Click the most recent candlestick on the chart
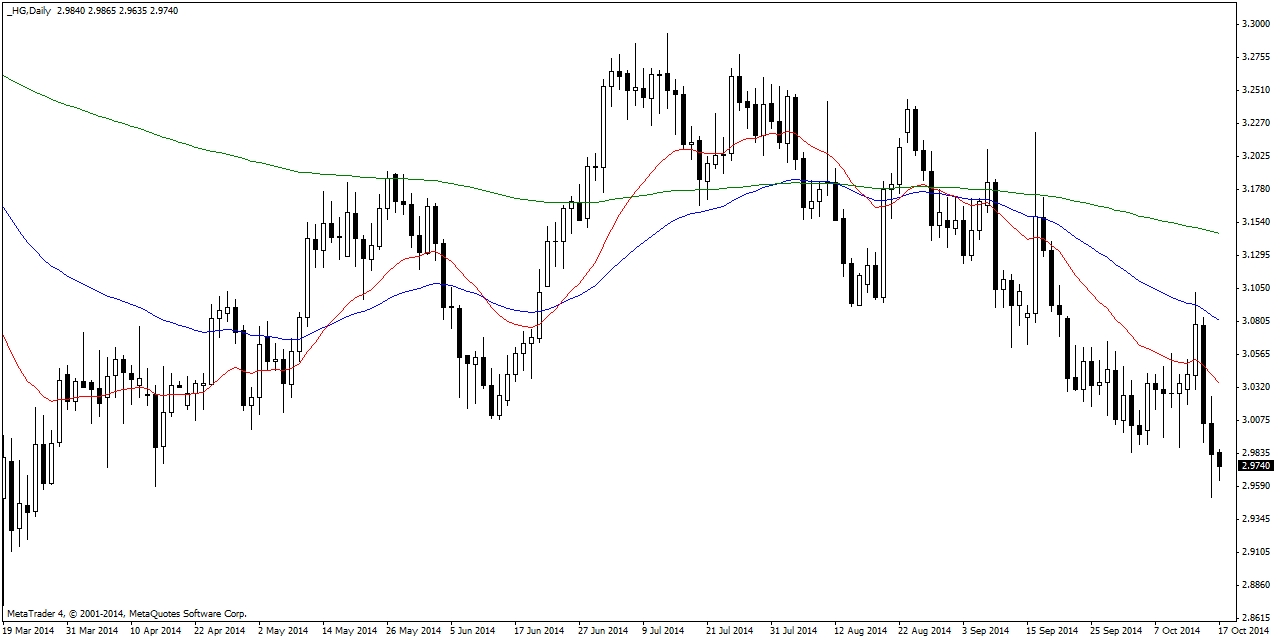Image resolution: width=1276 pixels, height=639 pixels. click(x=1219, y=459)
